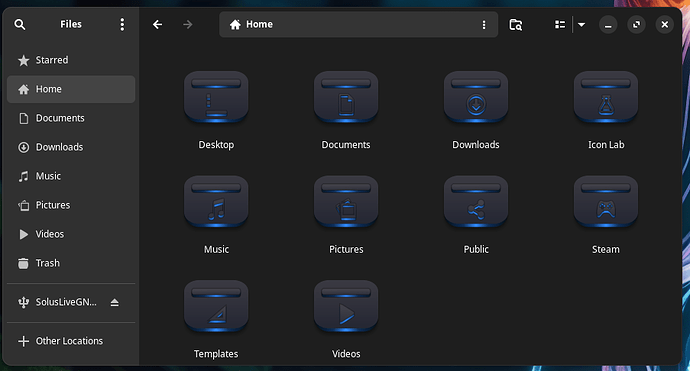
Task: Open Documents from the sidebar
Action: [x=71, y=118]
